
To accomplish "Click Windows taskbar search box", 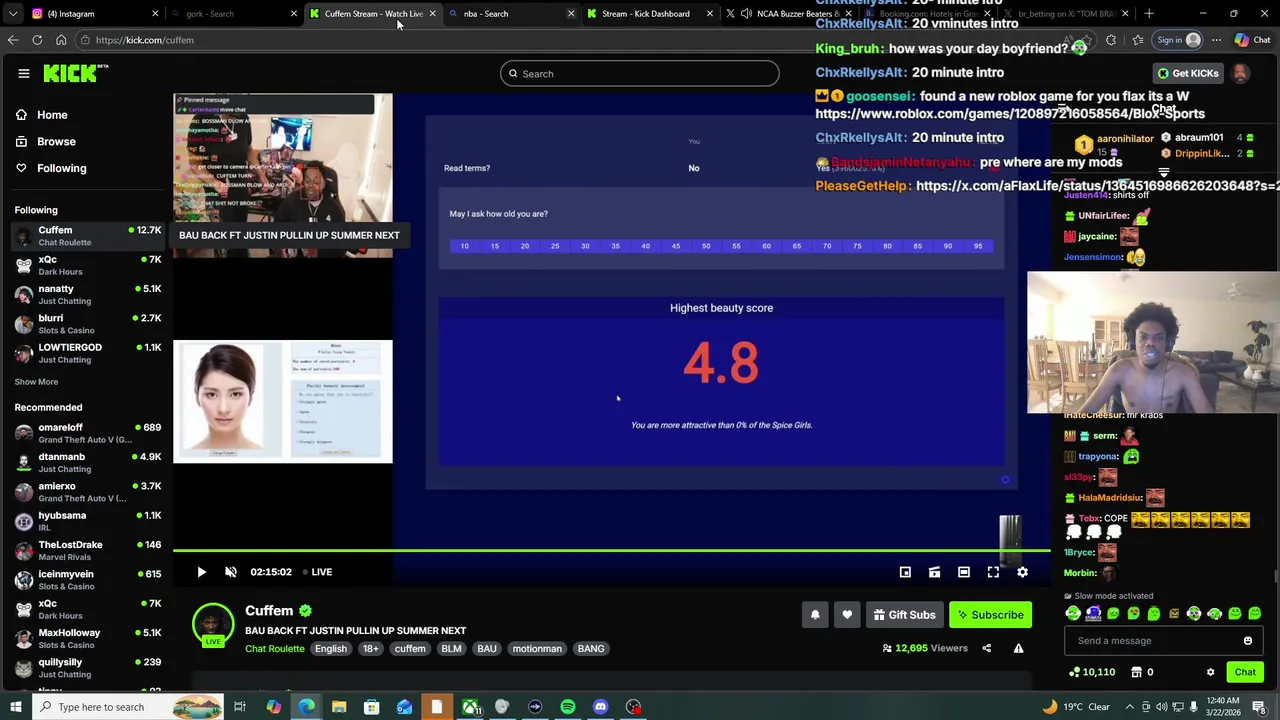I will click(x=128, y=707).
